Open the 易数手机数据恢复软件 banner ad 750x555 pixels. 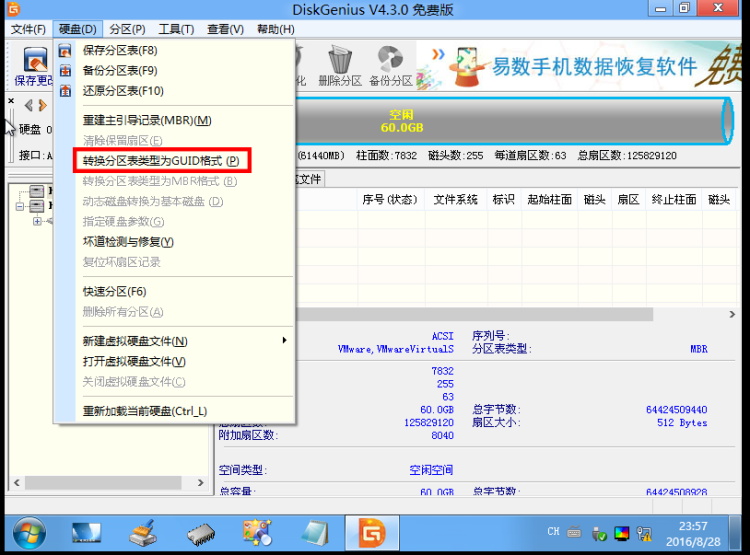578,66
